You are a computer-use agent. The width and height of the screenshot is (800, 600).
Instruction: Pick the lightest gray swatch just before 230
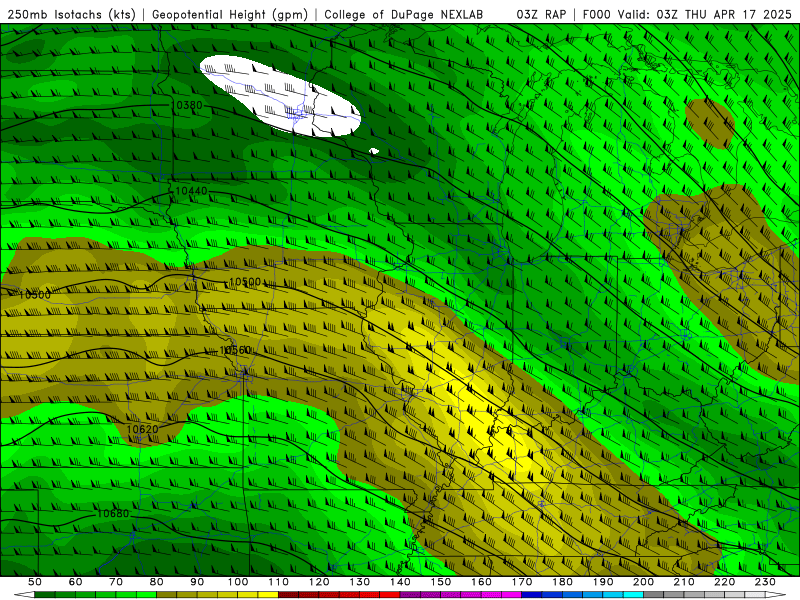(755, 595)
